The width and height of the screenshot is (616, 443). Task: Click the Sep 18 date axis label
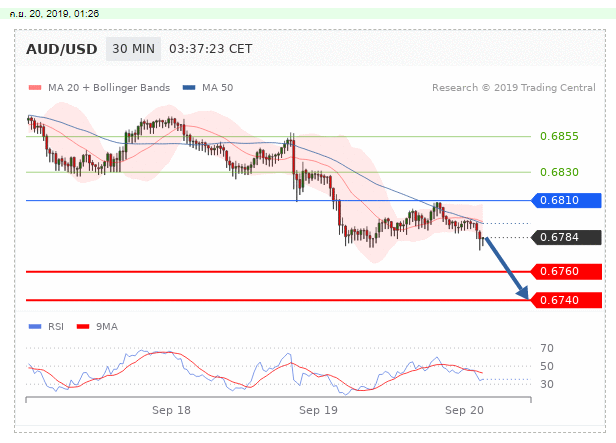click(x=171, y=410)
